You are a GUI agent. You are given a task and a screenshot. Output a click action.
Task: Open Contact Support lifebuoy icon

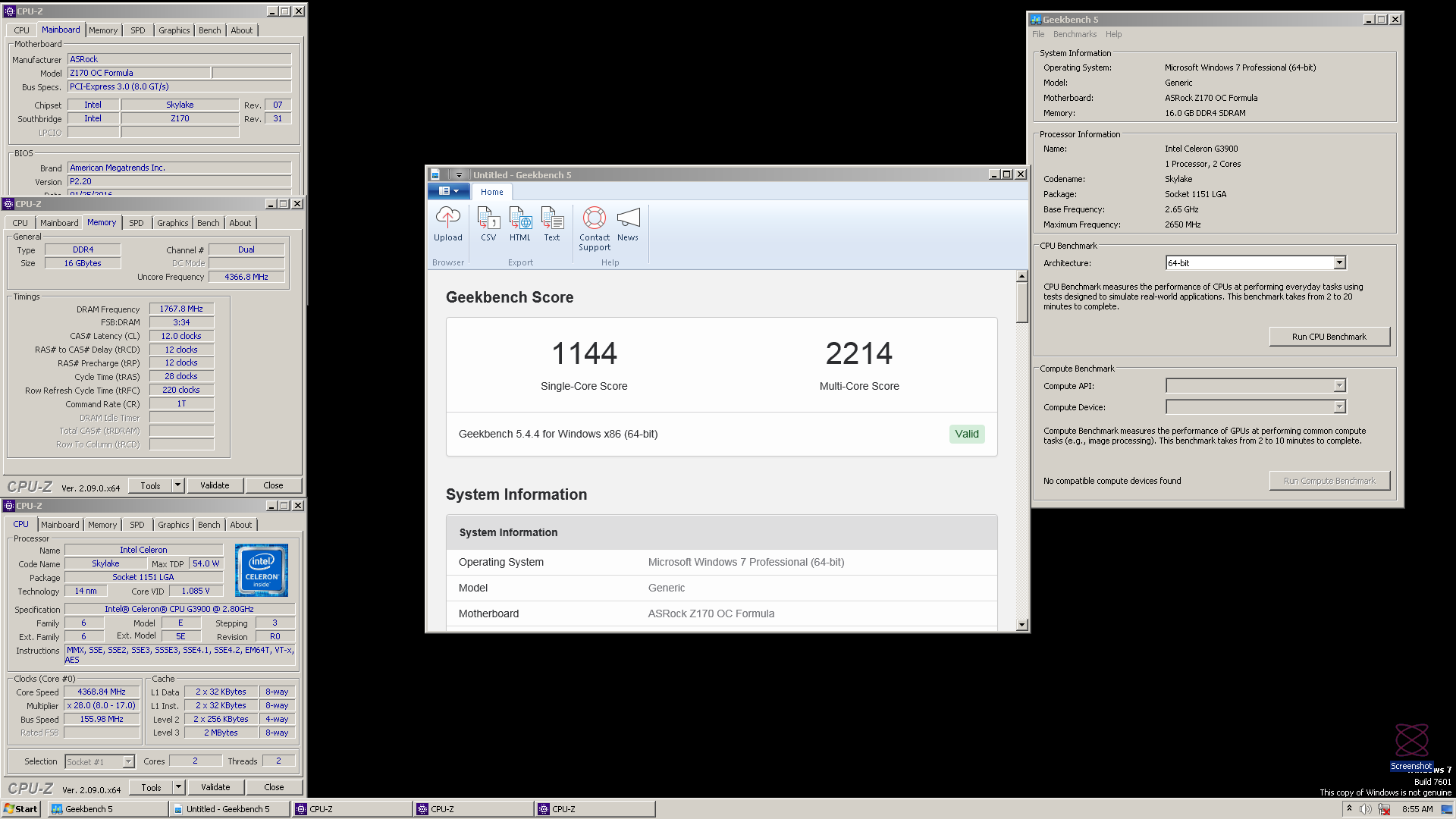595,218
